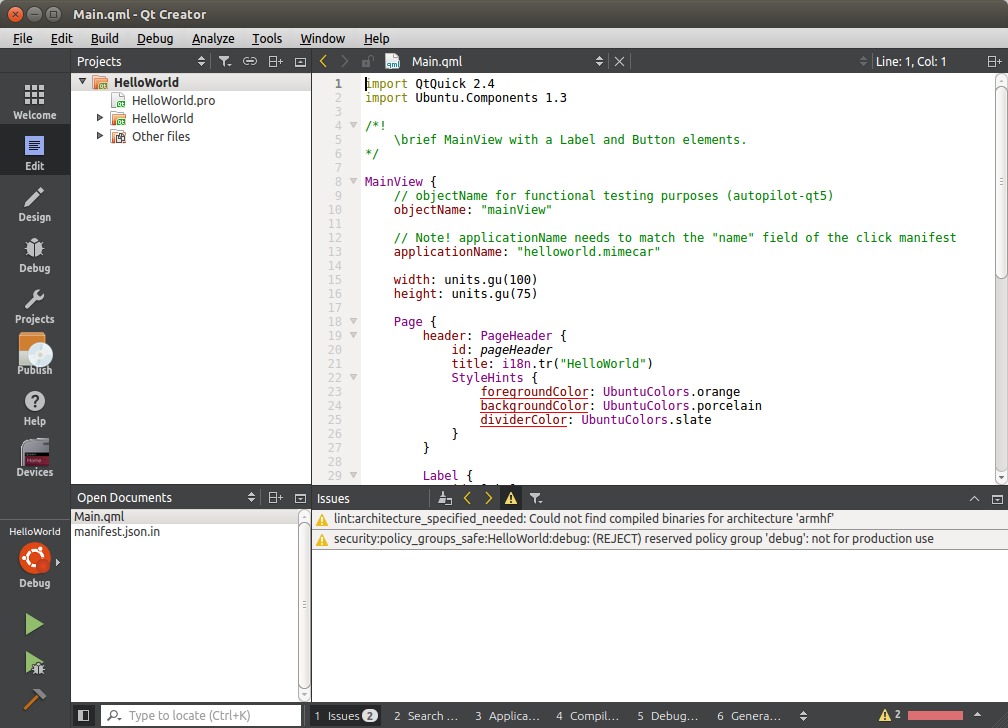Open the Help mode
The image size is (1008, 728).
point(35,408)
